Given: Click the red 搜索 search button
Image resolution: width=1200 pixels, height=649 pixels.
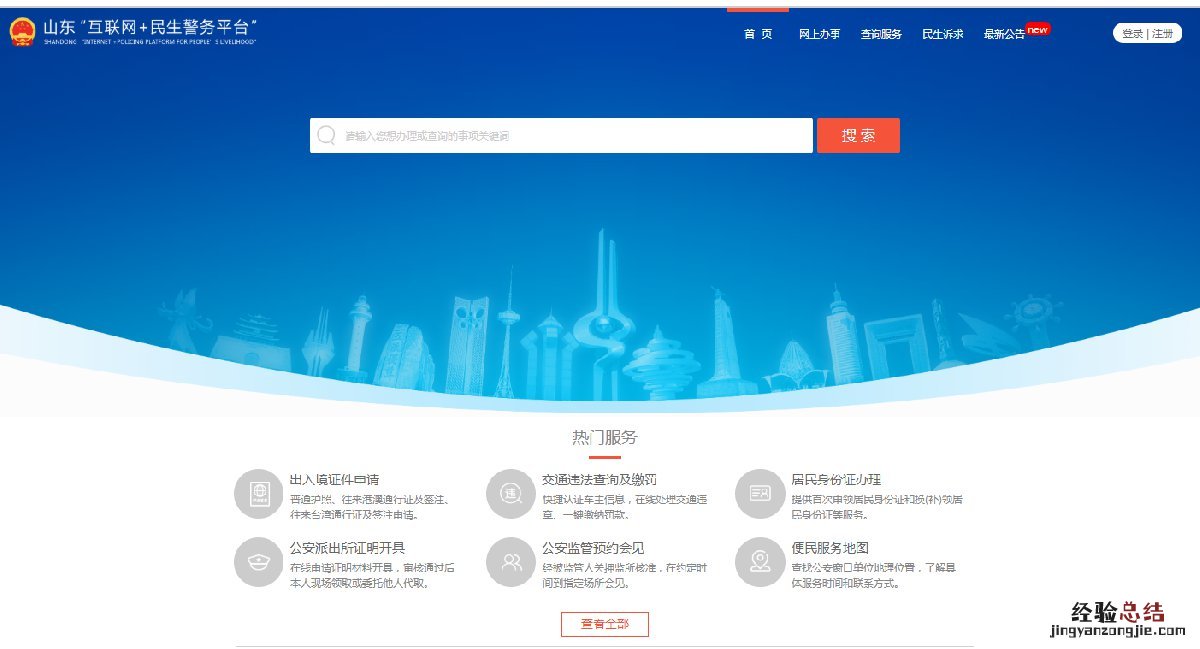Looking at the screenshot, I should point(858,136).
